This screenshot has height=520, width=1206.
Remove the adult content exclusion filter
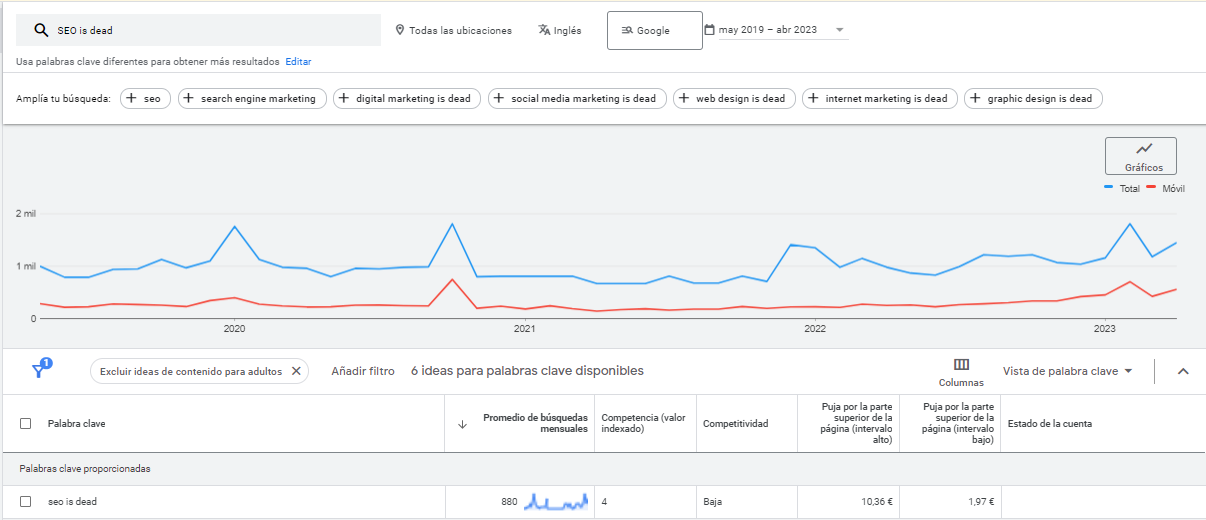pyautogui.click(x=296, y=371)
